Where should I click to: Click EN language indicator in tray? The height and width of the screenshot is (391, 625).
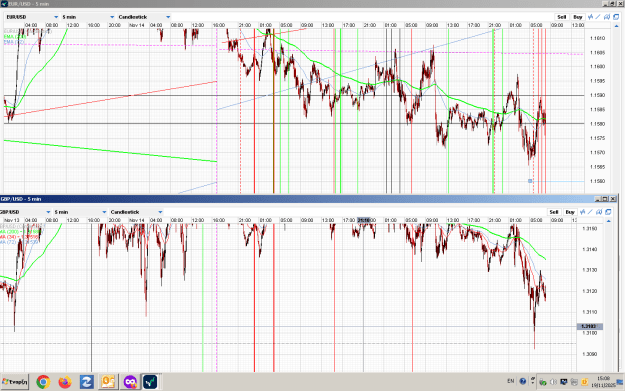(x=511, y=381)
